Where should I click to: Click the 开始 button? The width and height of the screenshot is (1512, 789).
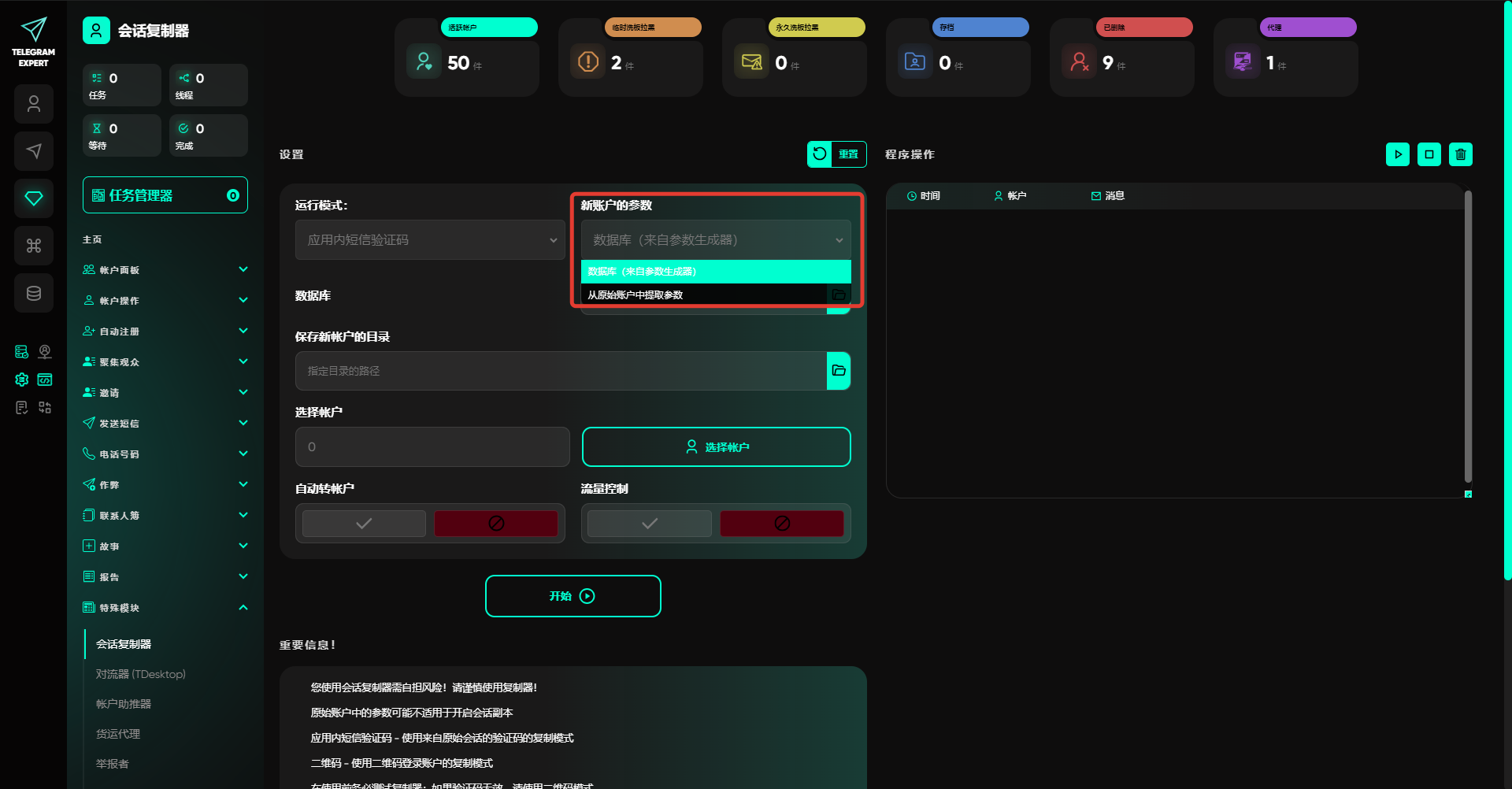(x=573, y=596)
